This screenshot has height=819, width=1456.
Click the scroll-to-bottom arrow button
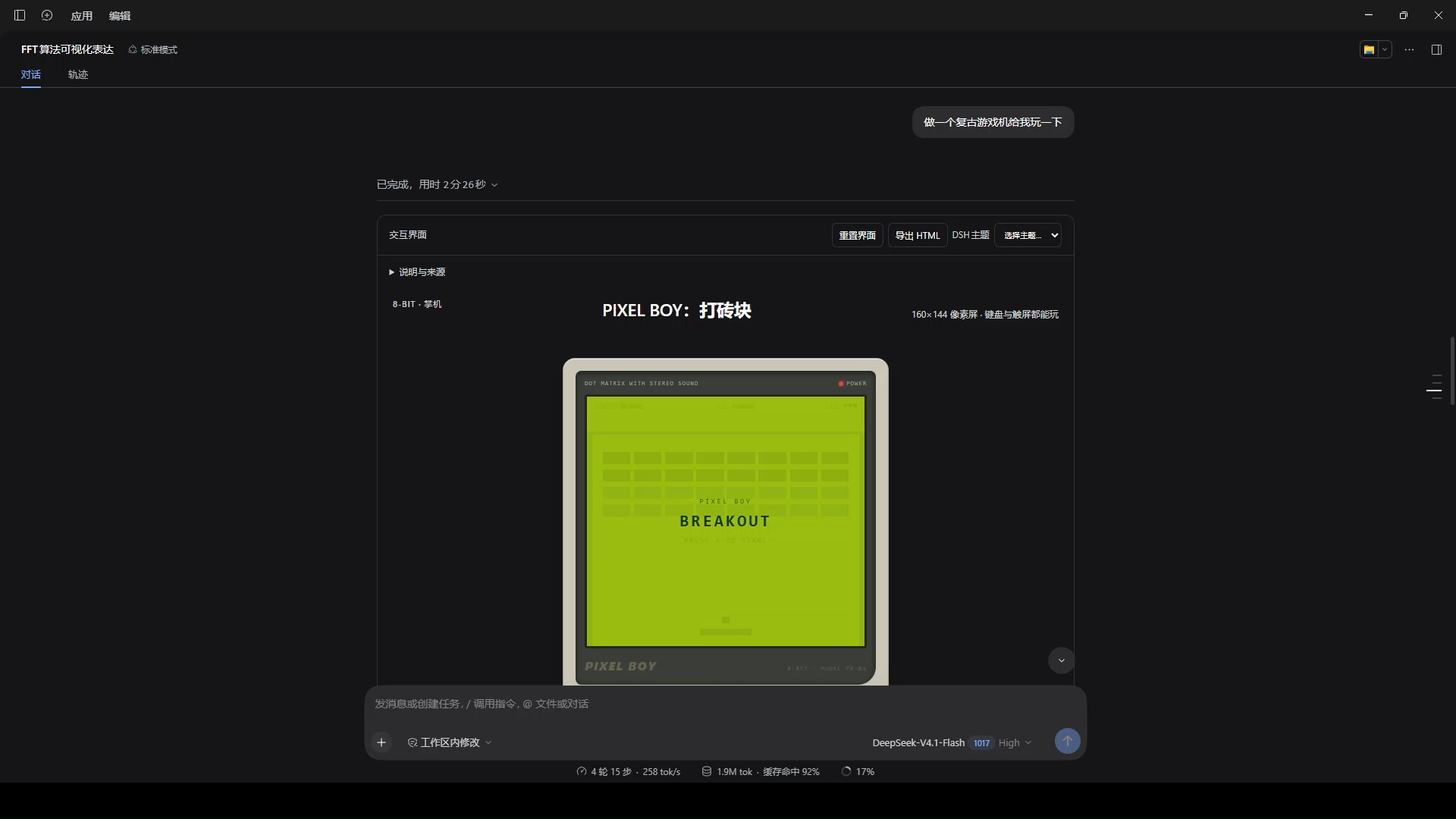pos(1061,661)
